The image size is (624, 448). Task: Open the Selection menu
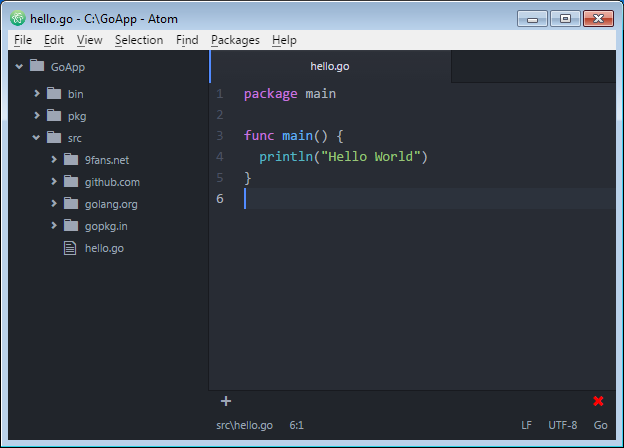click(138, 40)
